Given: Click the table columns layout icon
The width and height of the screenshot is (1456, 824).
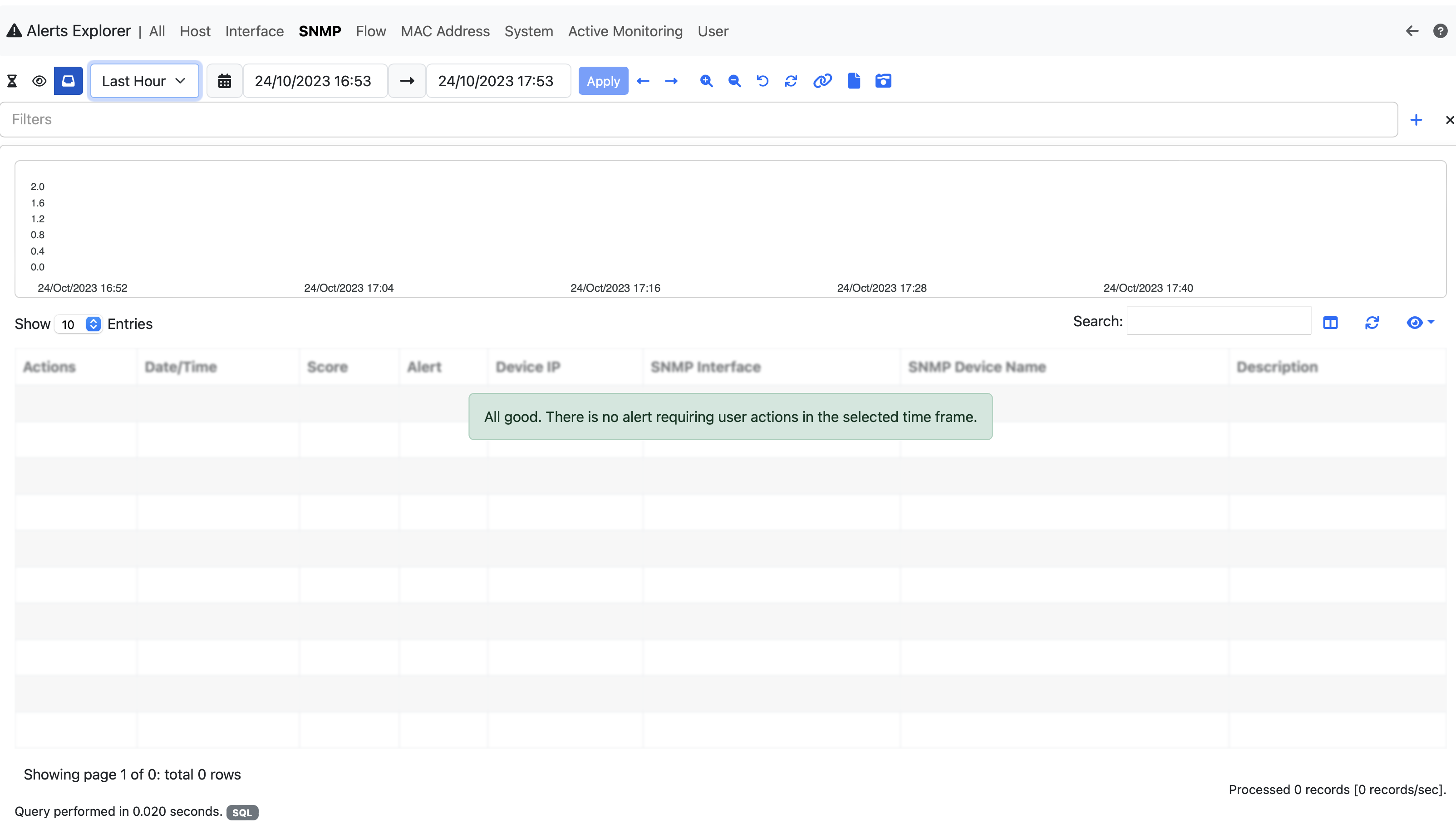Looking at the screenshot, I should point(1330,323).
